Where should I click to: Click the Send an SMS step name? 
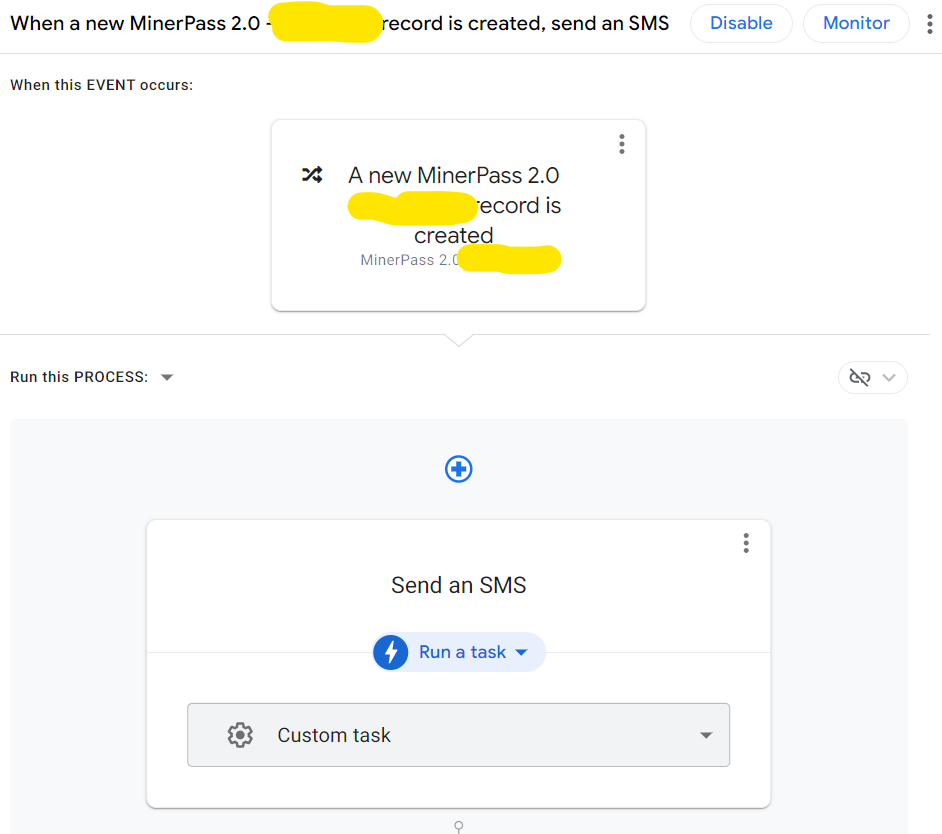(458, 585)
